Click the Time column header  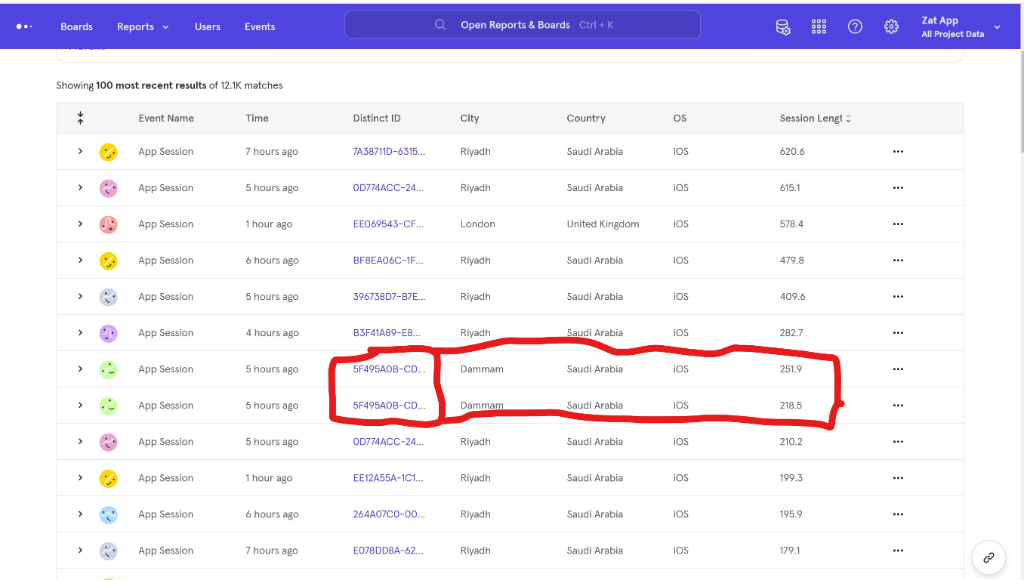257,118
